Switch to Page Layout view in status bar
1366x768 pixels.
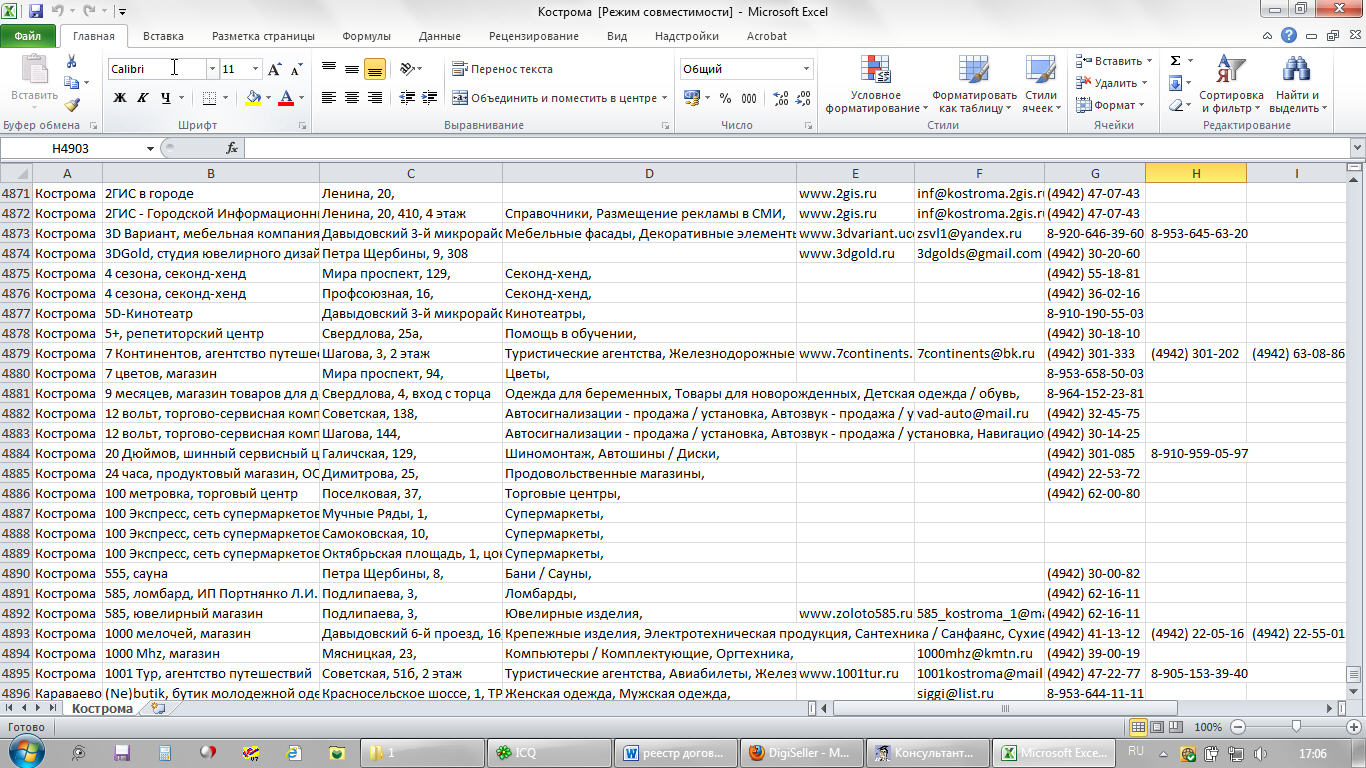point(1159,727)
